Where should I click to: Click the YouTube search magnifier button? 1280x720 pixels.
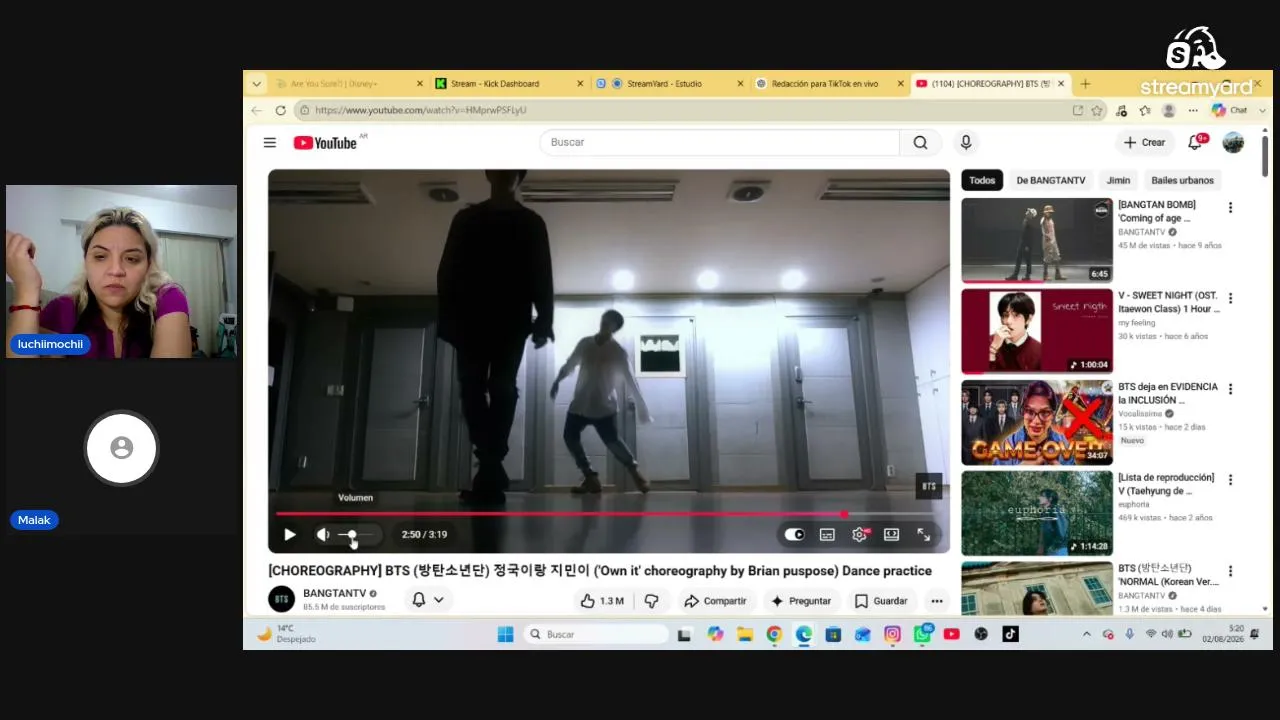tap(920, 142)
